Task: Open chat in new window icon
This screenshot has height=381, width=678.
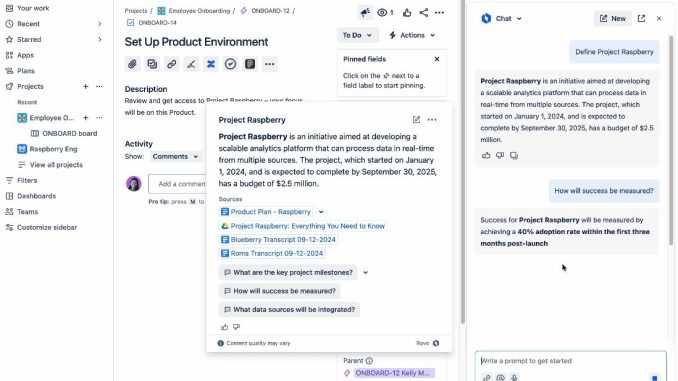Action: click(x=641, y=18)
